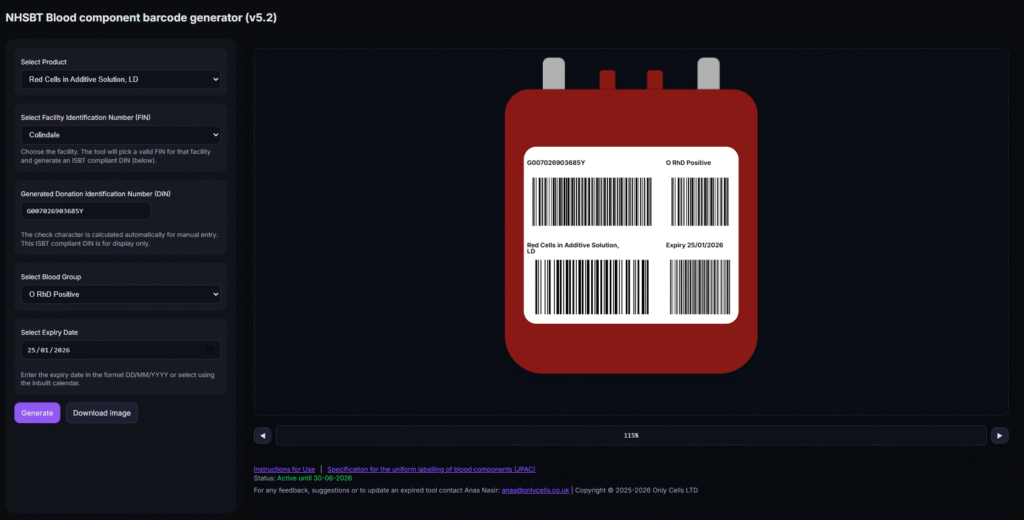Click the DIN barcode under G007026903685Y

(x=590, y=203)
